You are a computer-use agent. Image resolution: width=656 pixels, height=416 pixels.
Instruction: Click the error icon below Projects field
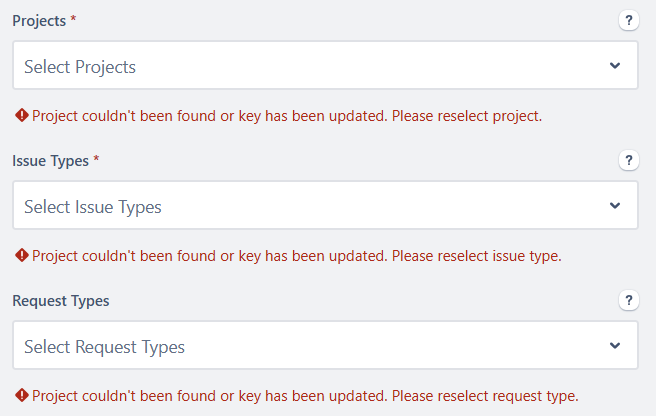[x=22, y=115]
